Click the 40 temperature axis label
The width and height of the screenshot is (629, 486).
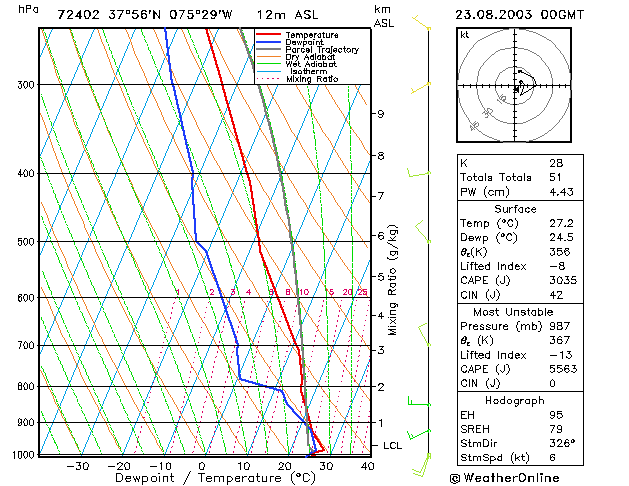click(x=367, y=466)
